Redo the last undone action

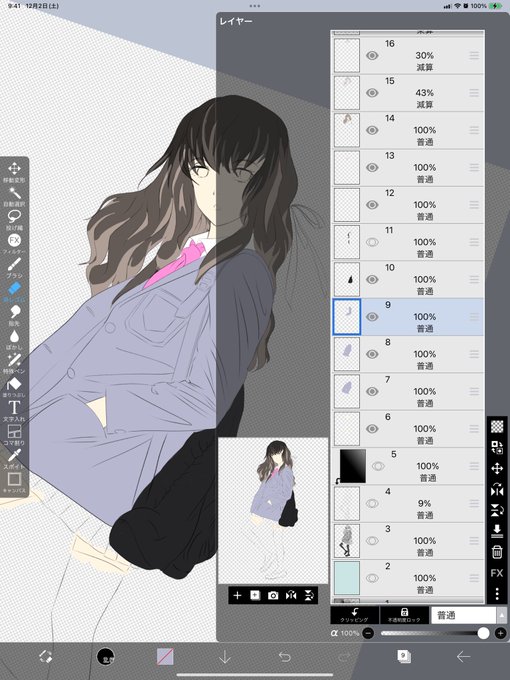(x=344, y=657)
